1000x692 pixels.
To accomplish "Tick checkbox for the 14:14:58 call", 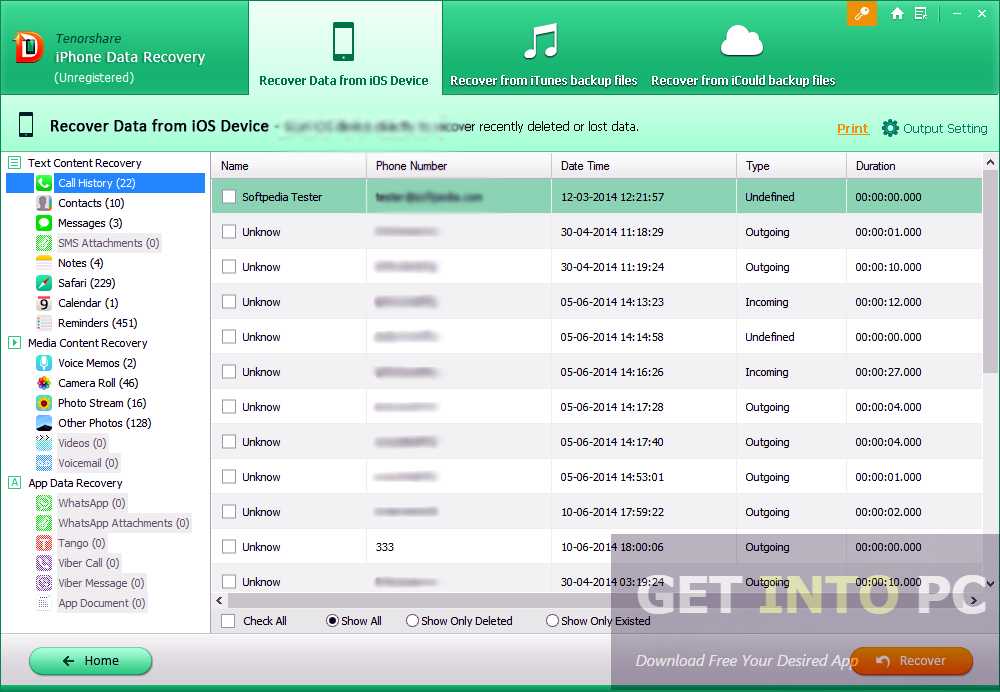I will (x=229, y=337).
